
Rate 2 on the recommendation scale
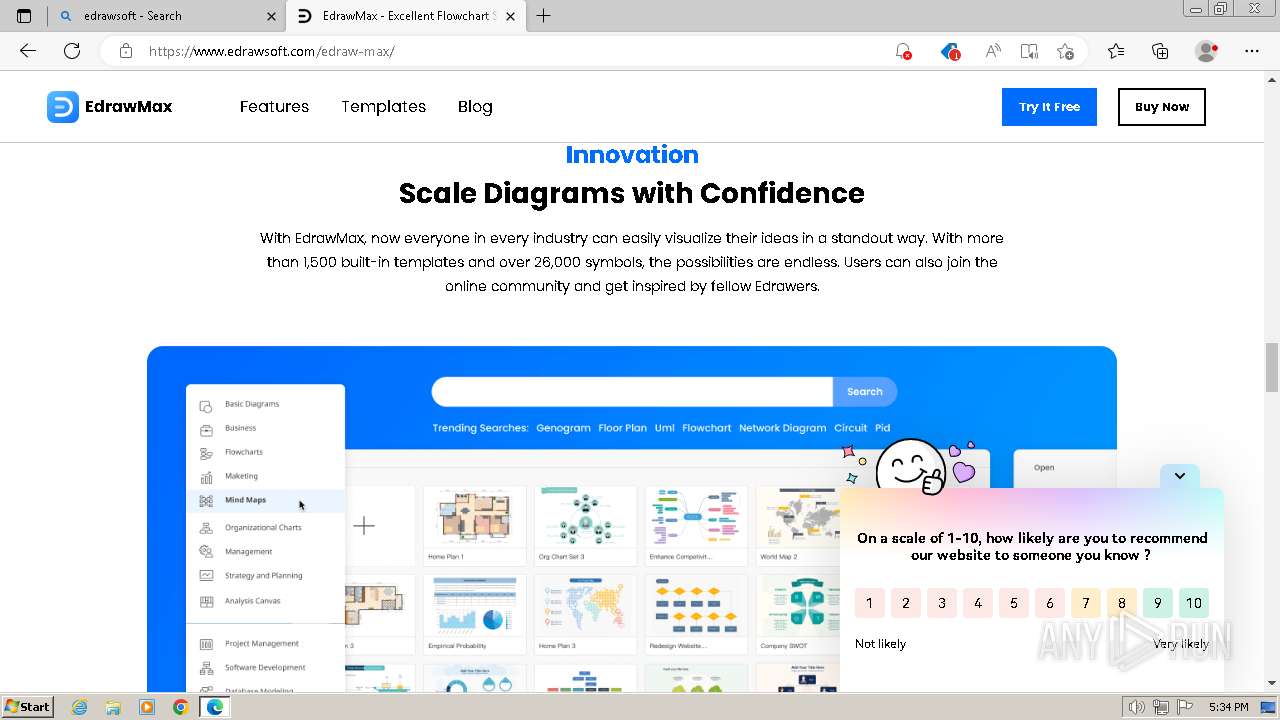coord(906,603)
